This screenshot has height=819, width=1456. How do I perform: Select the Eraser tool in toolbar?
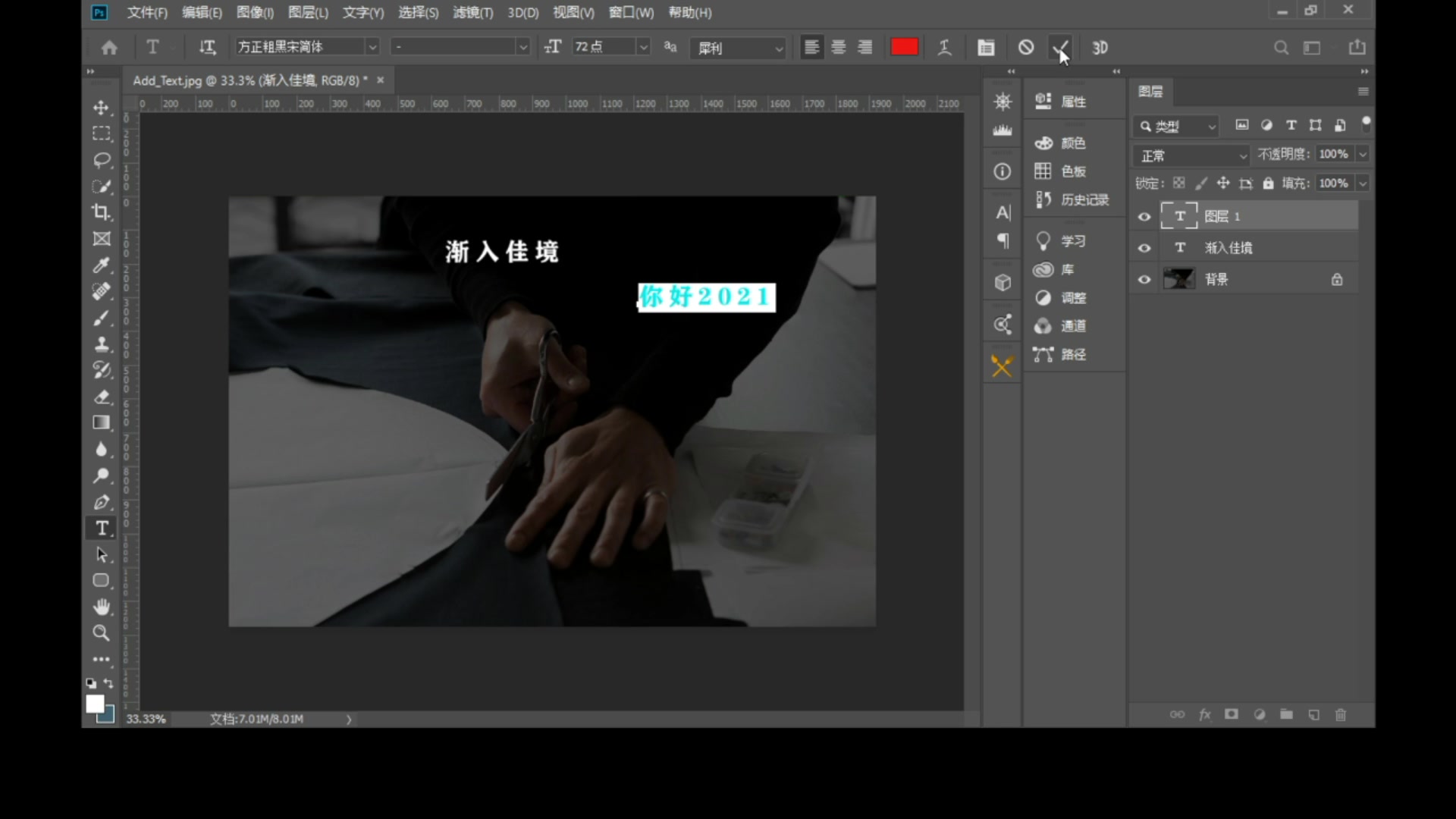tap(100, 396)
